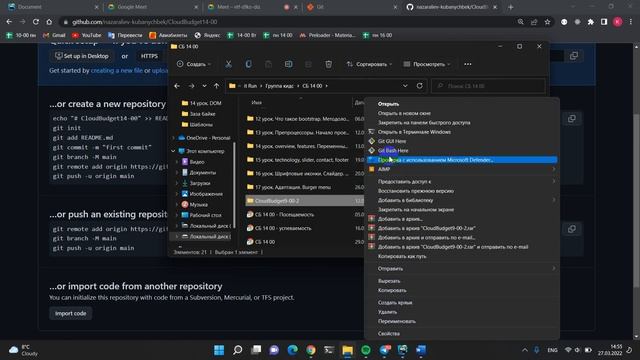
Task: Open 'Загрузки' in navigation pane
Action: (x=200, y=183)
